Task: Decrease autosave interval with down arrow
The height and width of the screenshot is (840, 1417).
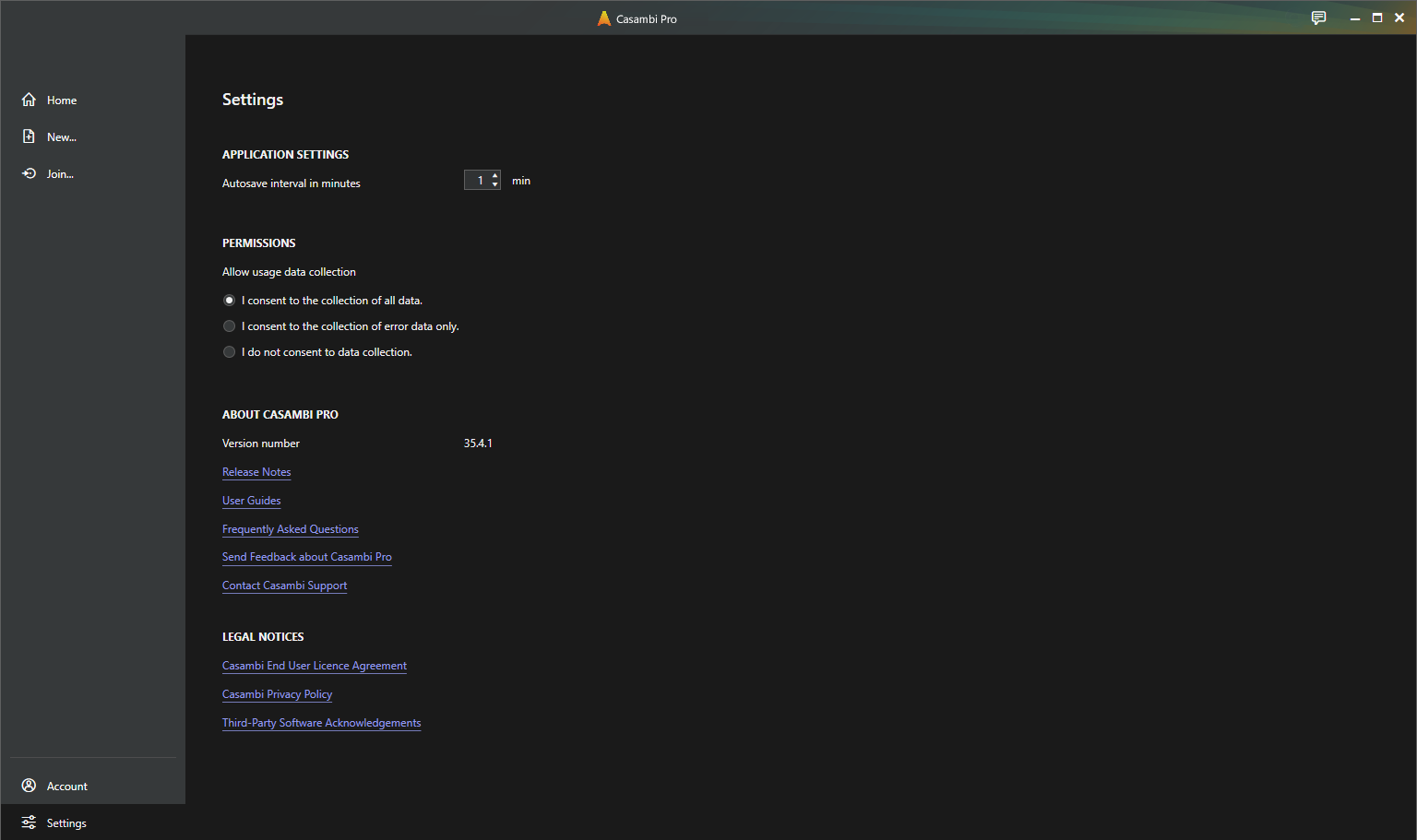Action: (495, 185)
